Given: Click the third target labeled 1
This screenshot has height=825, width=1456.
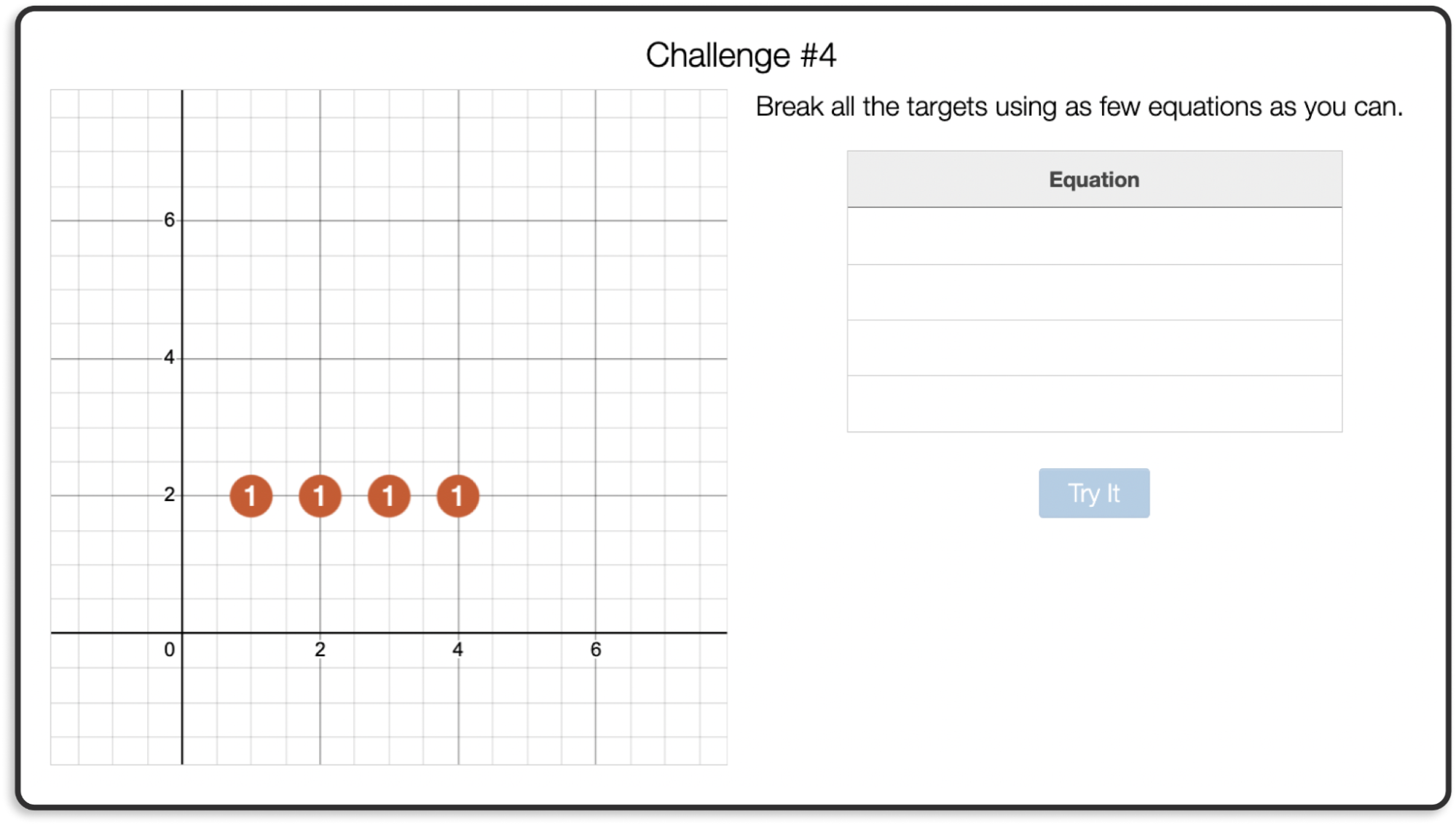Looking at the screenshot, I should click(388, 495).
